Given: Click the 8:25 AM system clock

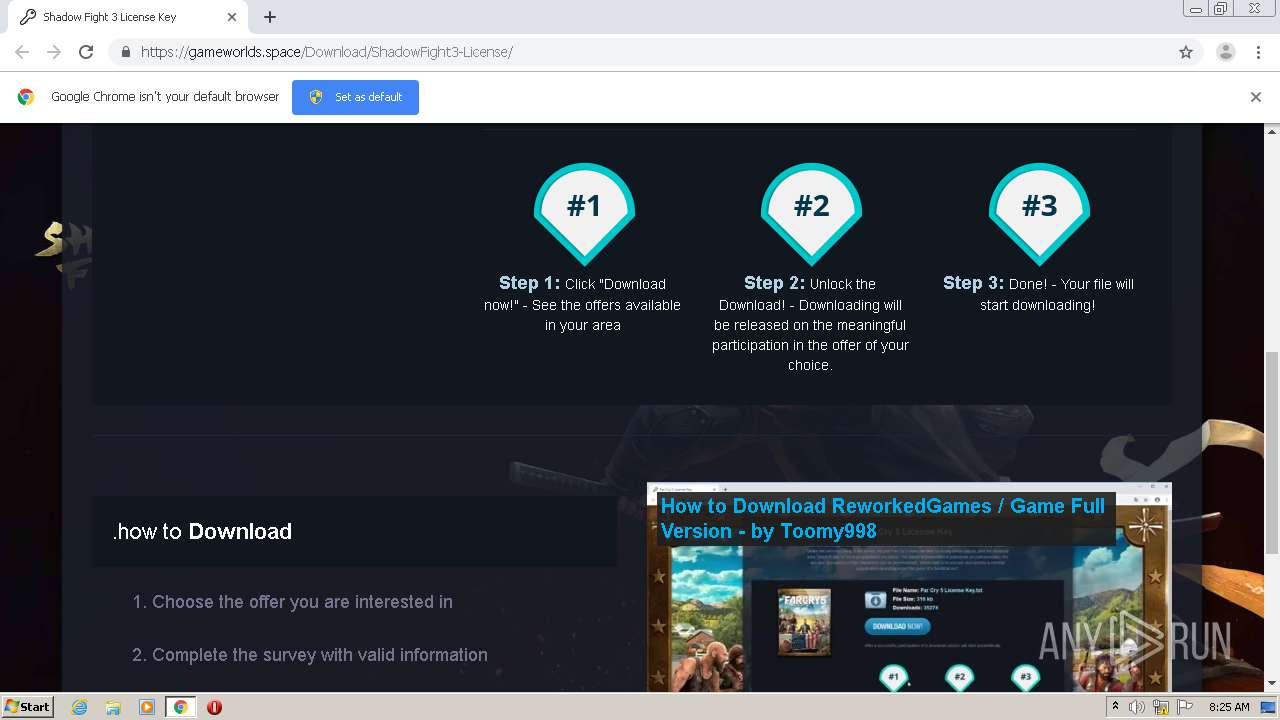Looking at the screenshot, I should coord(1229,707).
